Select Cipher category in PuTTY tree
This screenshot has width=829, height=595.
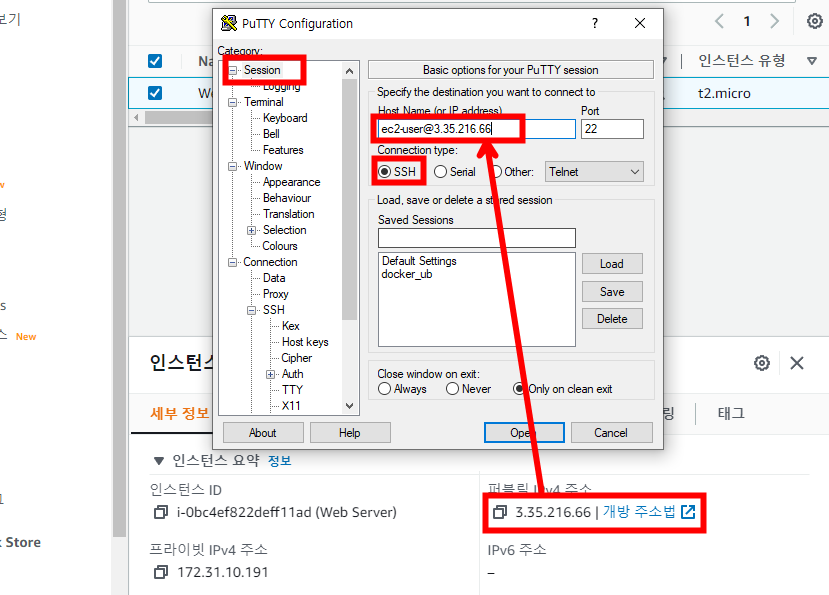pyautogui.click(x=297, y=358)
